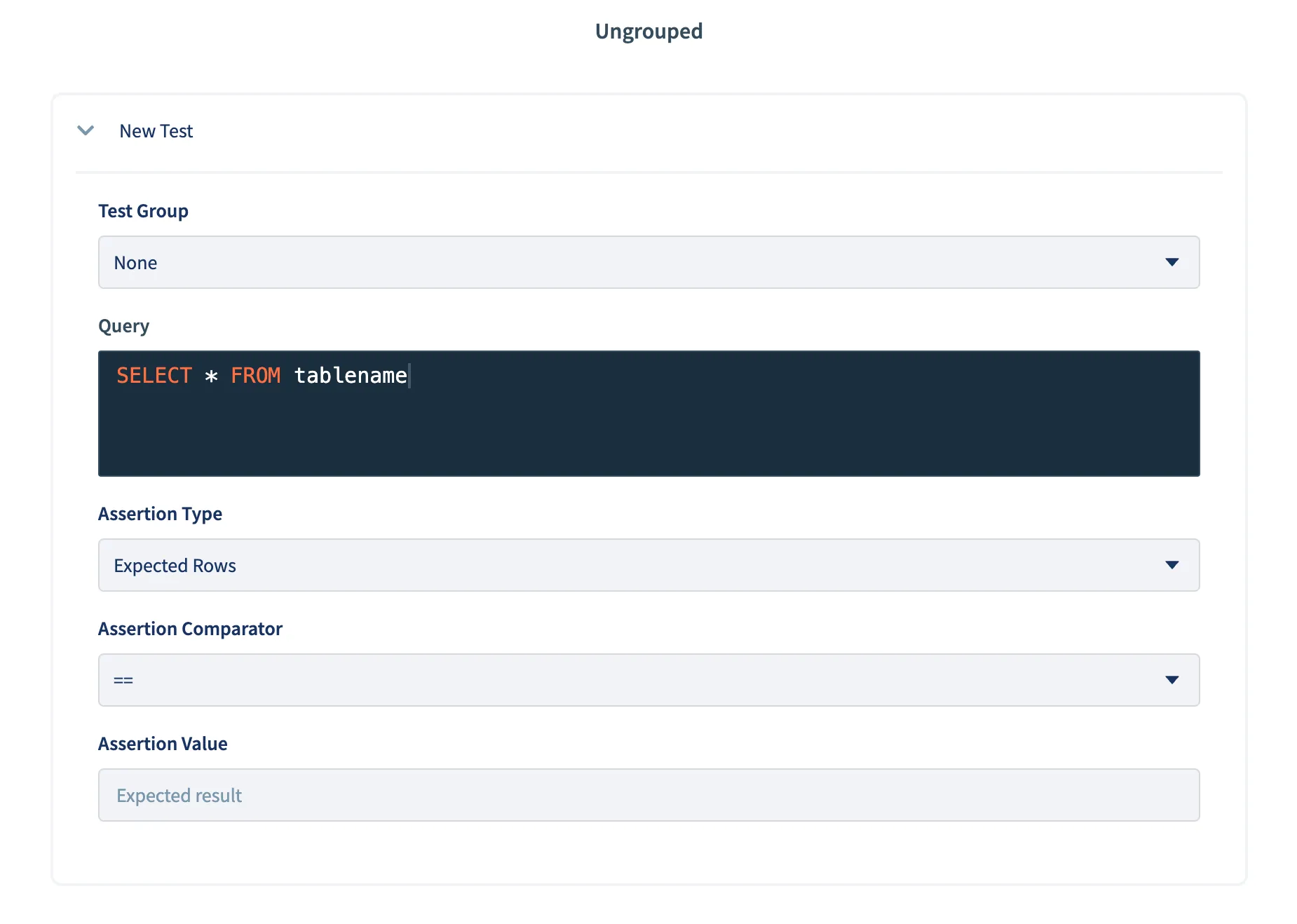Screen dimensions: 1297x924
Task: Click the New Test title text
Action: point(156,131)
